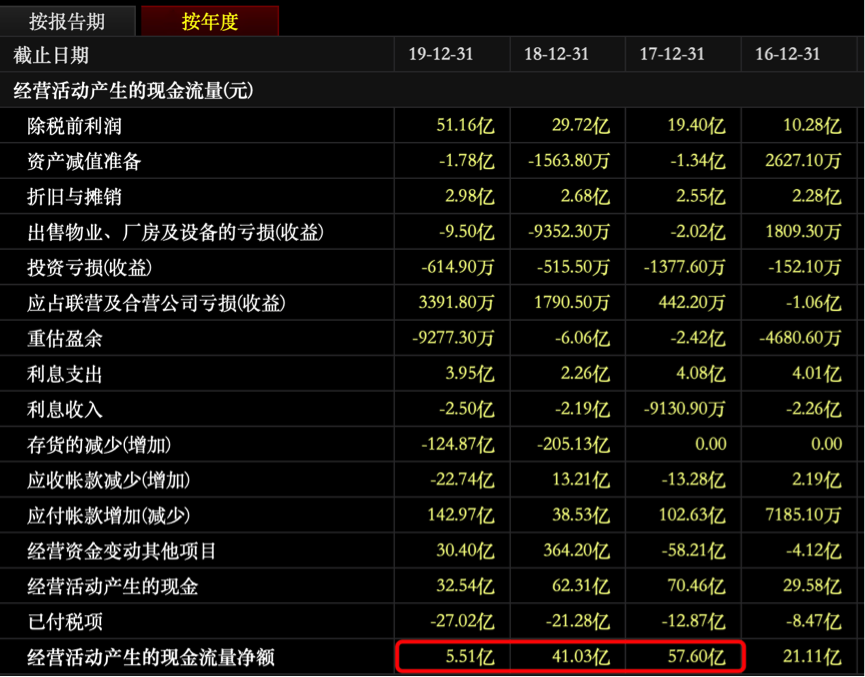865x677 pixels.
Task: Select the -9352.30万 disposal loss value
Action: pos(569,231)
